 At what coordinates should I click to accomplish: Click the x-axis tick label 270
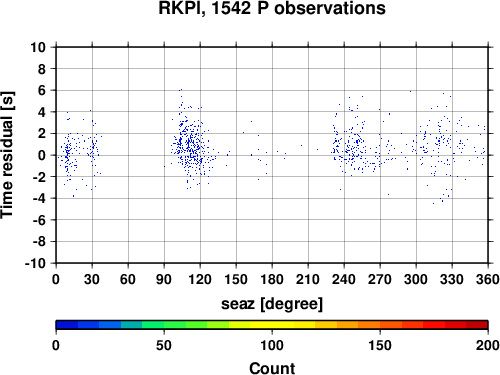point(380,279)
